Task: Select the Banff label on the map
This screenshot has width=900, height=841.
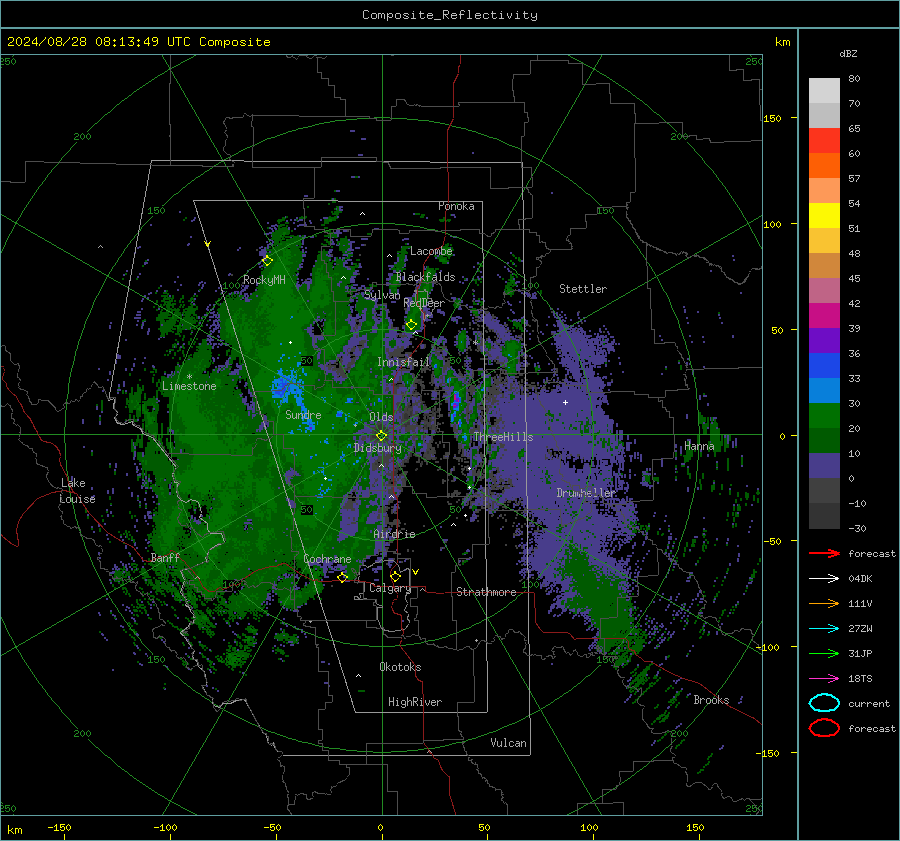Action: (x=165, y=557)
